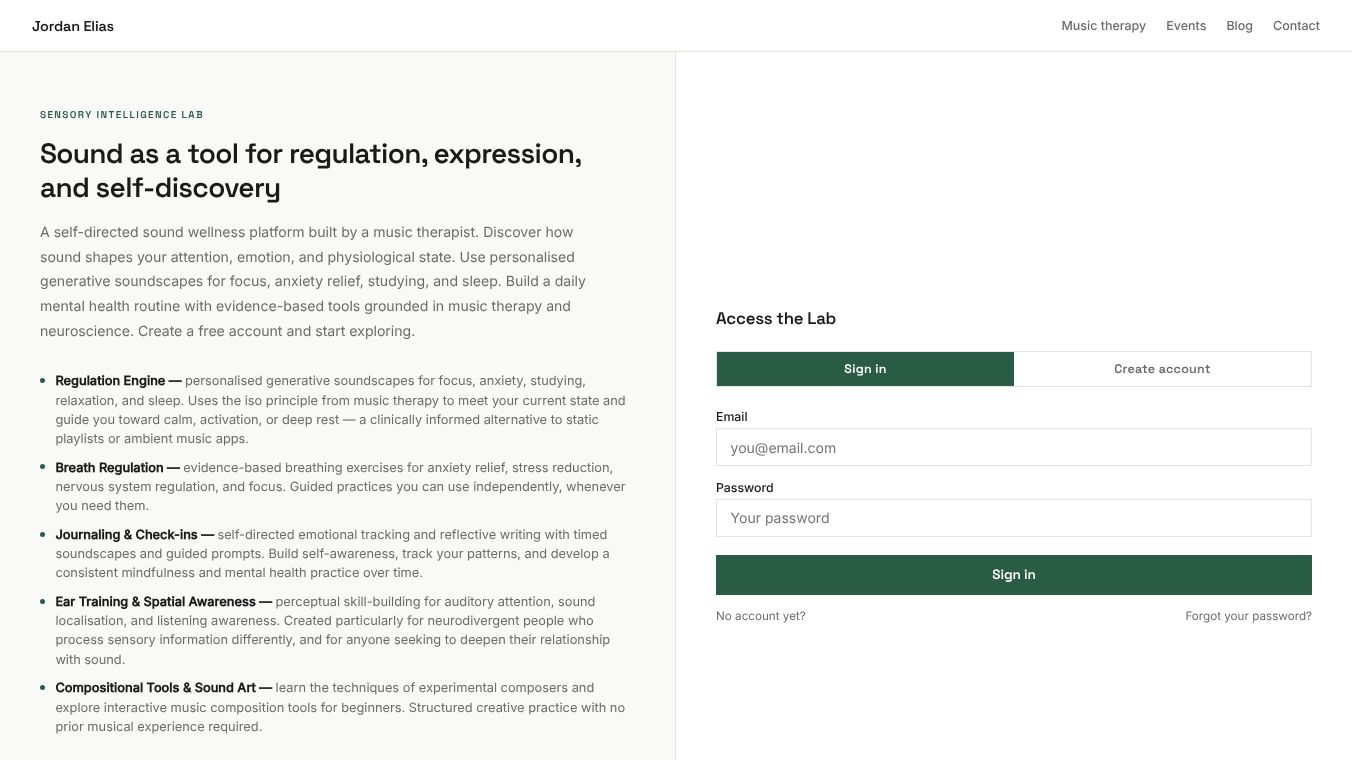Image resolution: width=1352 pixels, height=760 pixels.
Task: Click the 'Sound as a tool' main headline
Action: click(x=311, y=171)
